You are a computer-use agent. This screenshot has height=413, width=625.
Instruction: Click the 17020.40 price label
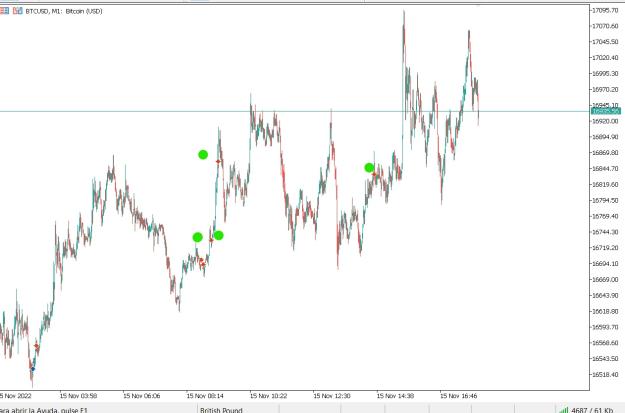coord(605,58)
